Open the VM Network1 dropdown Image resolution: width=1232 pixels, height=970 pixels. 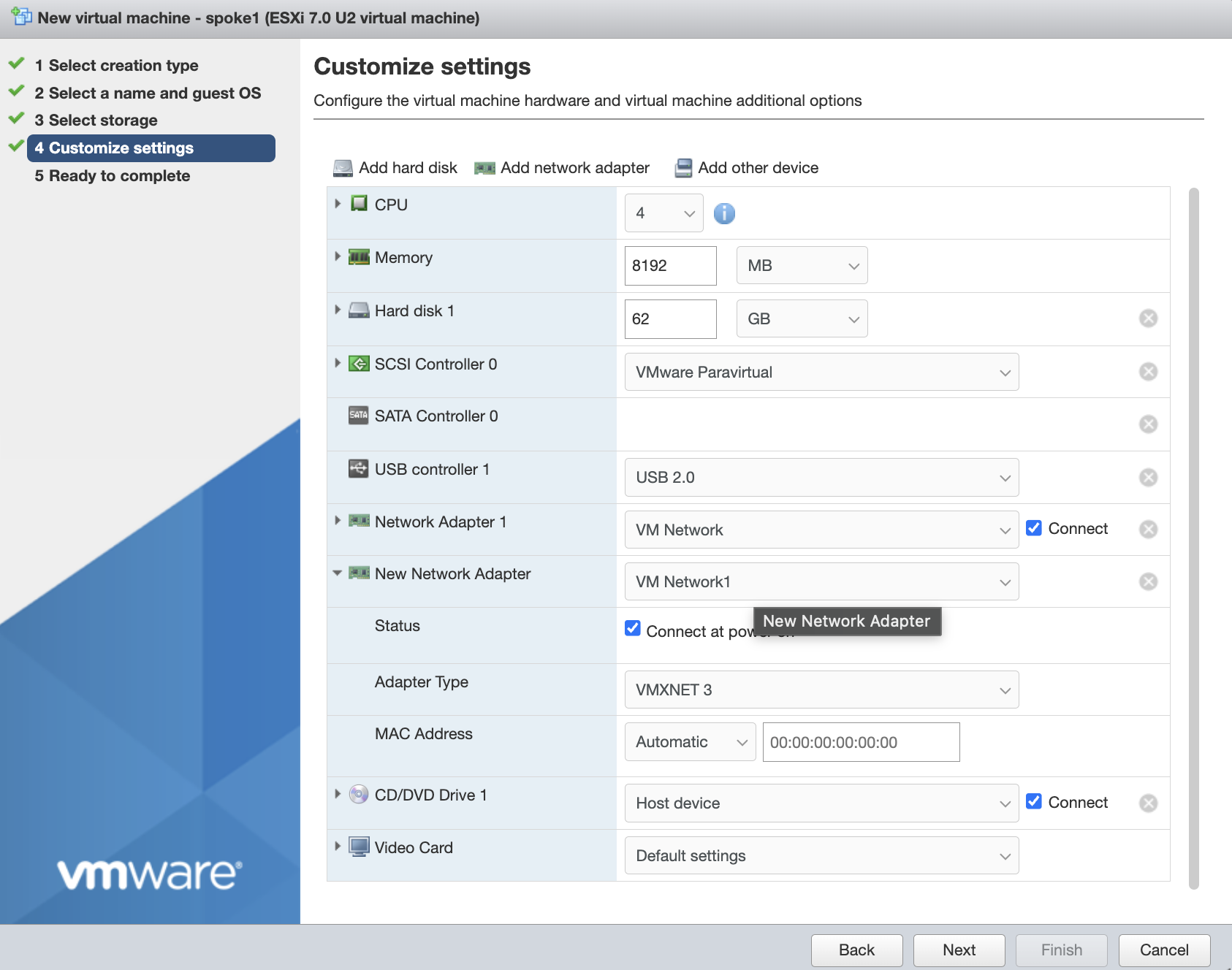point(821,581)
